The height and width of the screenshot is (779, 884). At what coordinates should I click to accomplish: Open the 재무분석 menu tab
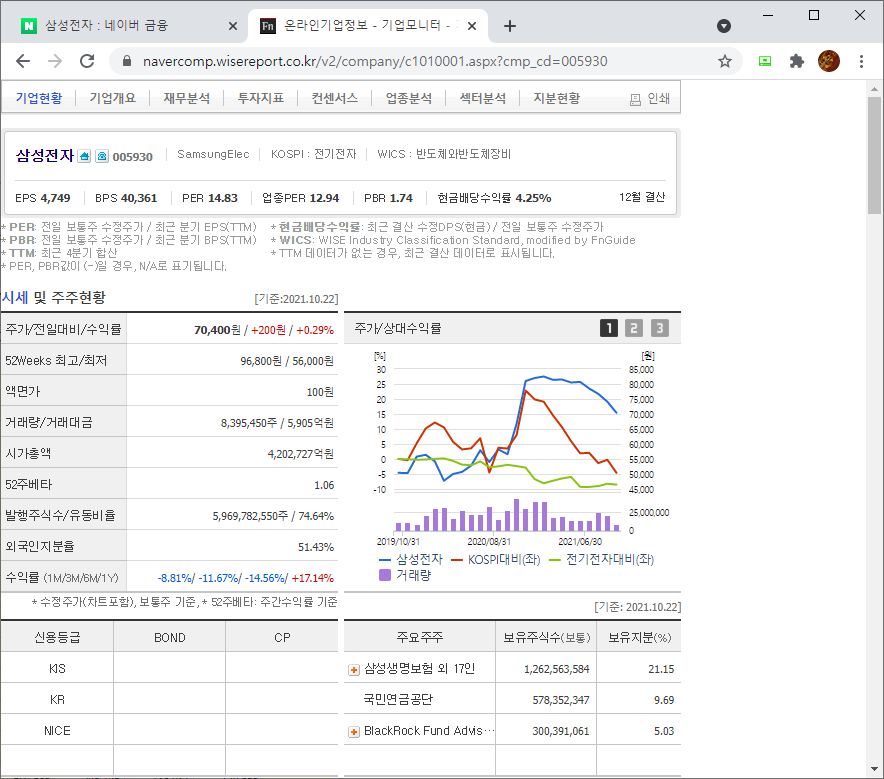(187, 98)
